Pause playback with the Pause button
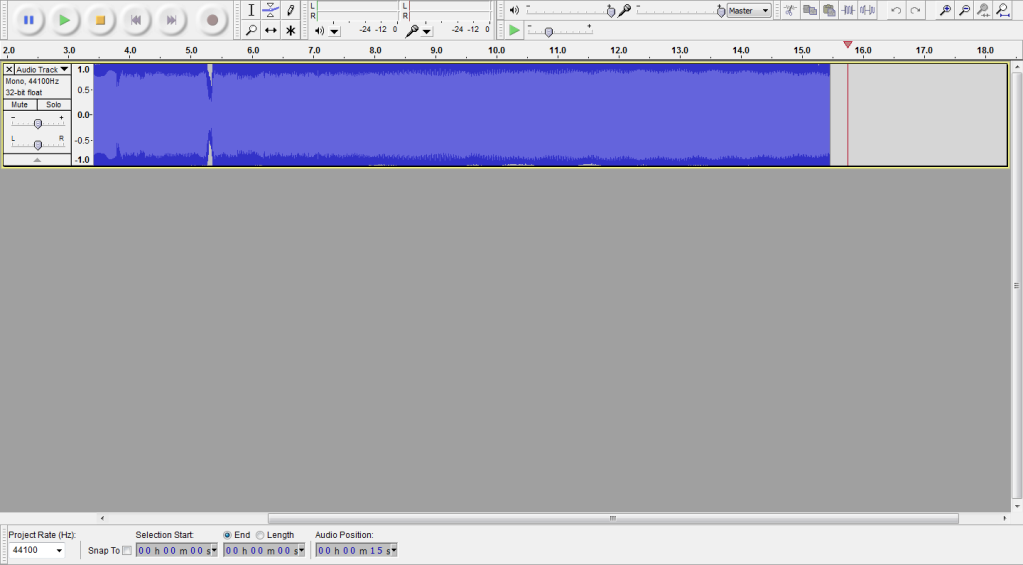This screenshot has width=1023, height=565. [28, 19]
